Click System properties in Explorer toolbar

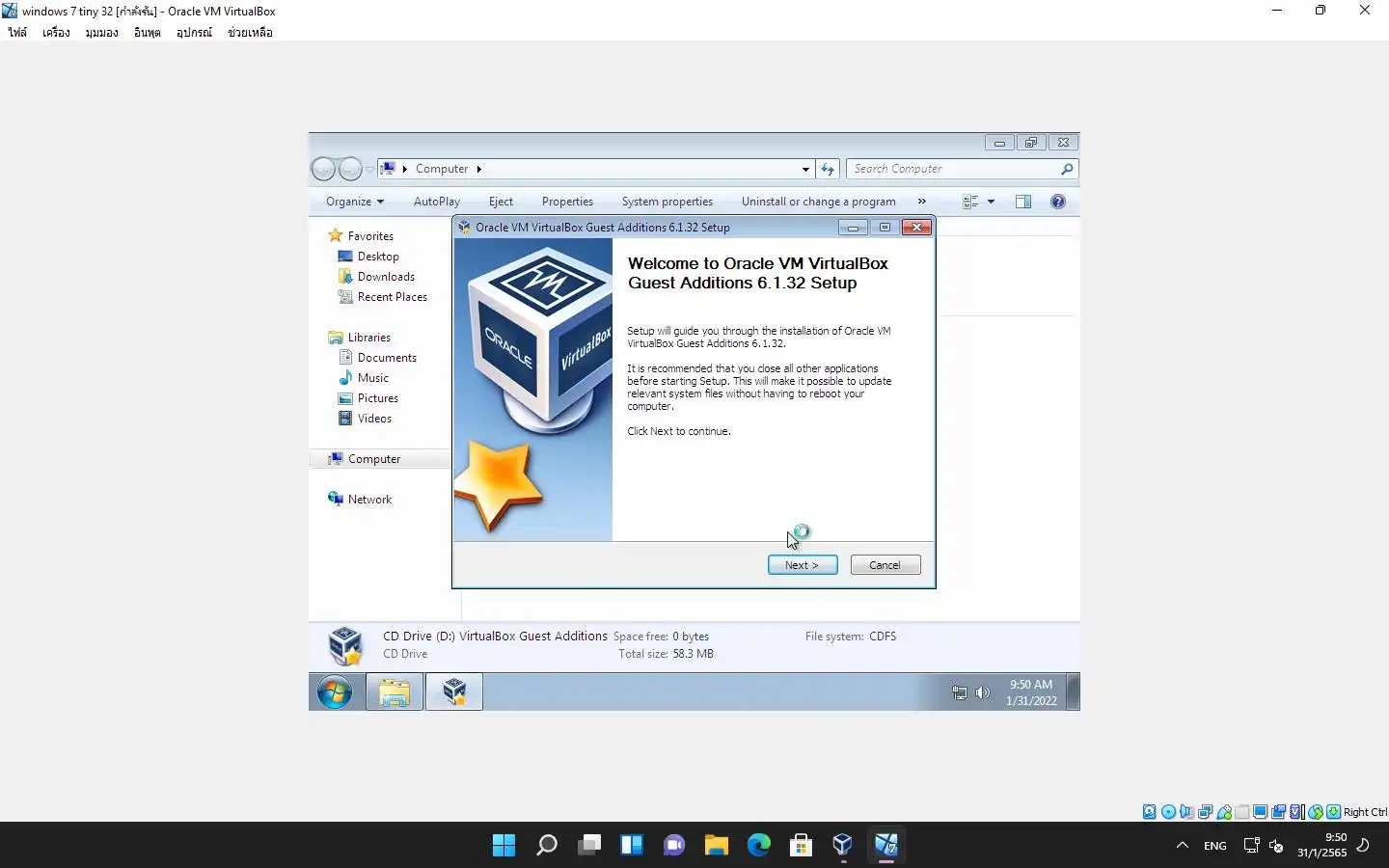[667, 202]
